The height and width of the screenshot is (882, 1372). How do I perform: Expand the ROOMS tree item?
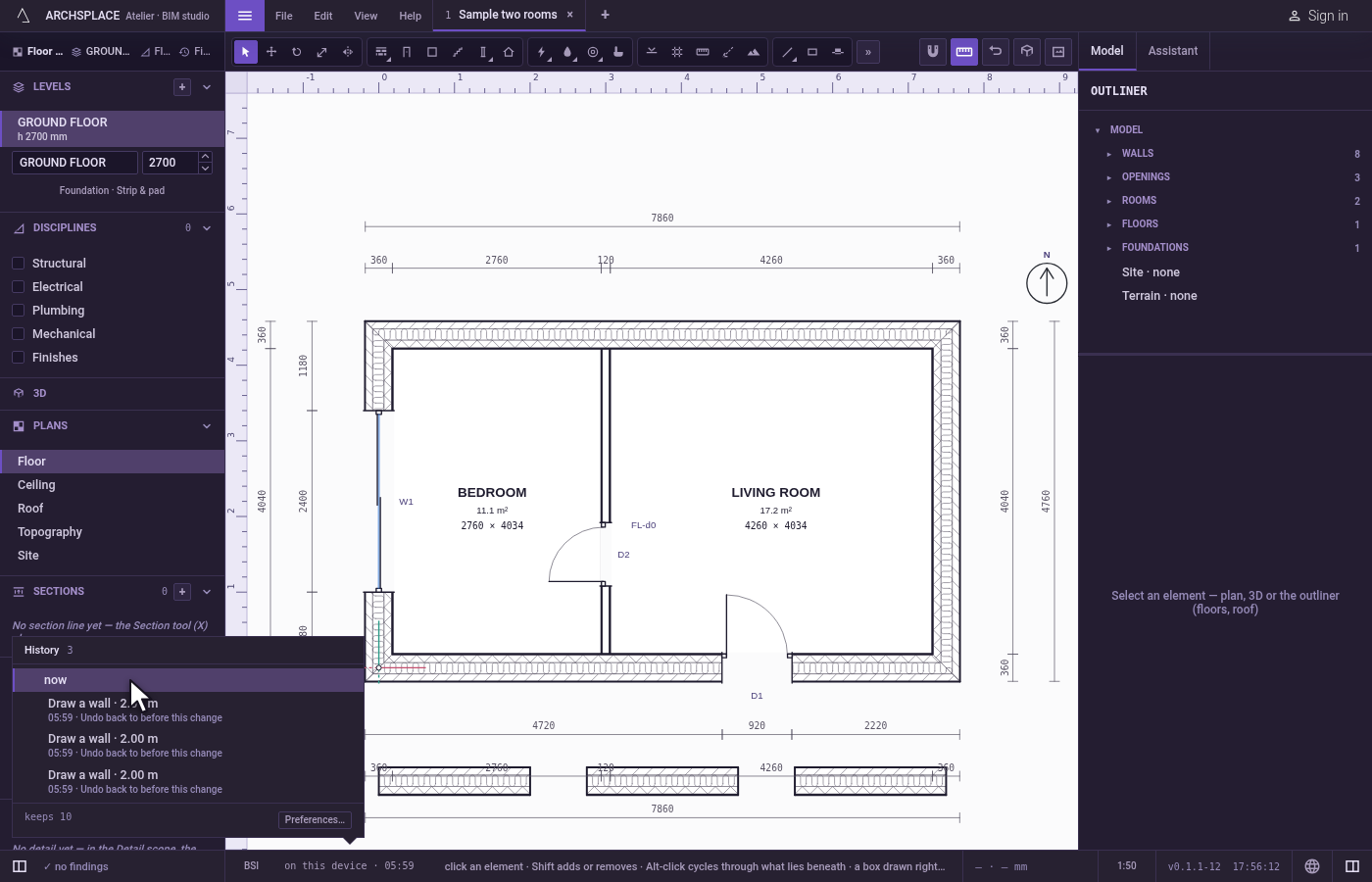click(x=1109, y=201)
